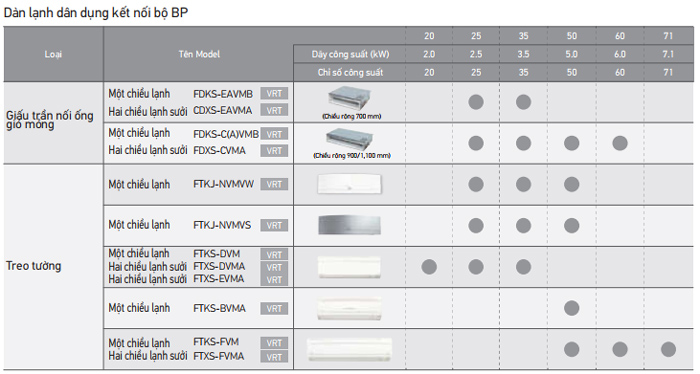Select the 900/1,100 mm duct unit image

tap(349, 139)
